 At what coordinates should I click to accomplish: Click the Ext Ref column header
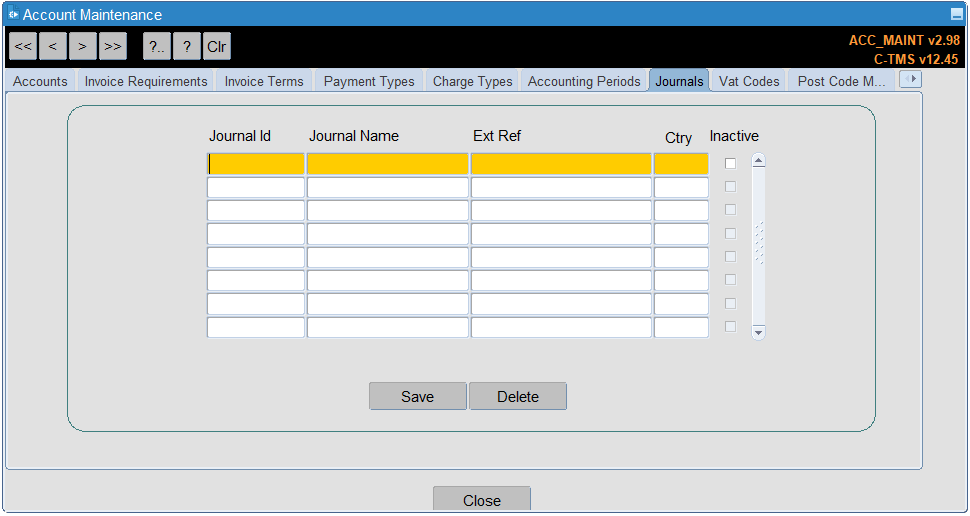[x=497, y=136]
